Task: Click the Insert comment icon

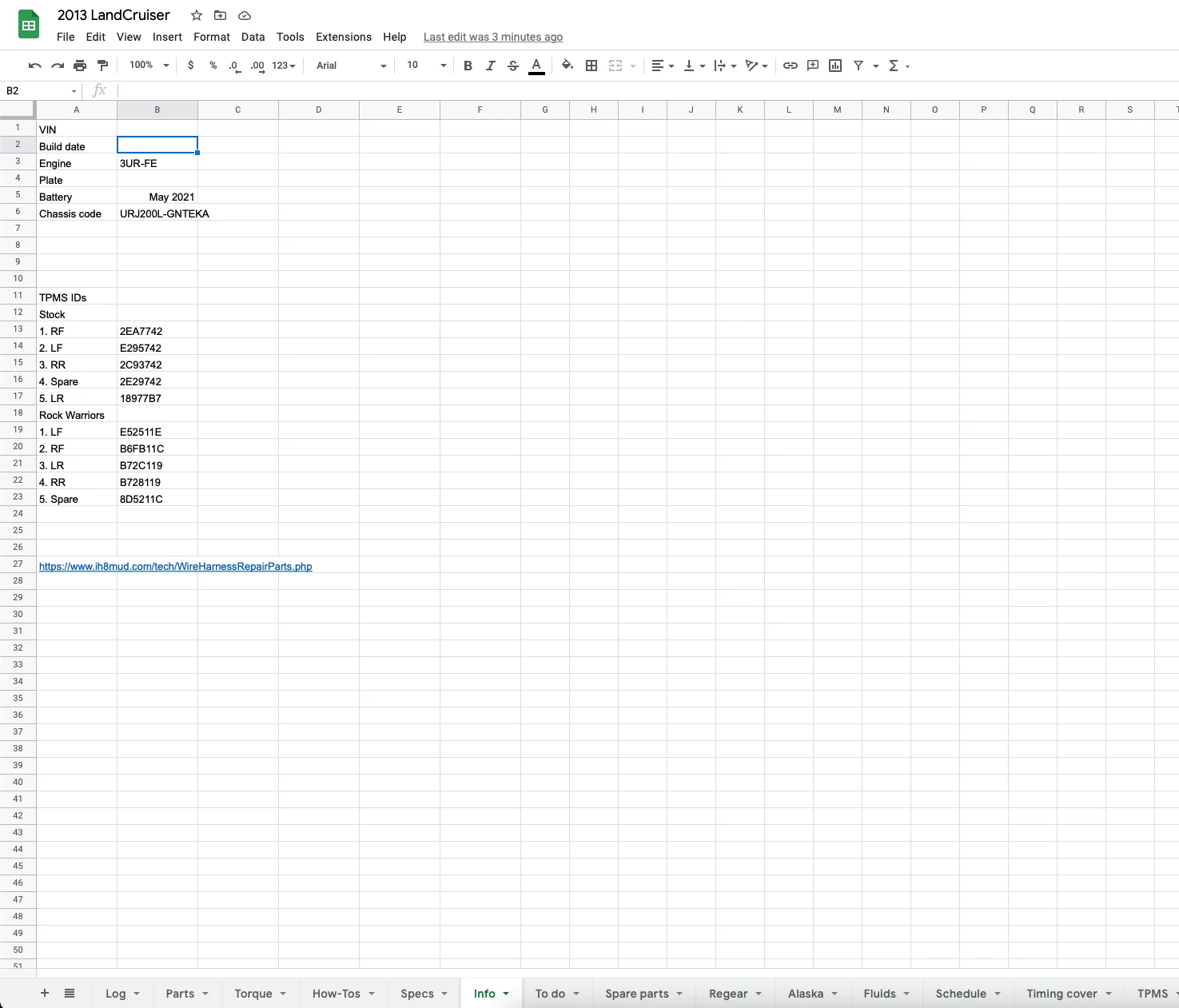Action: point(813,66)
